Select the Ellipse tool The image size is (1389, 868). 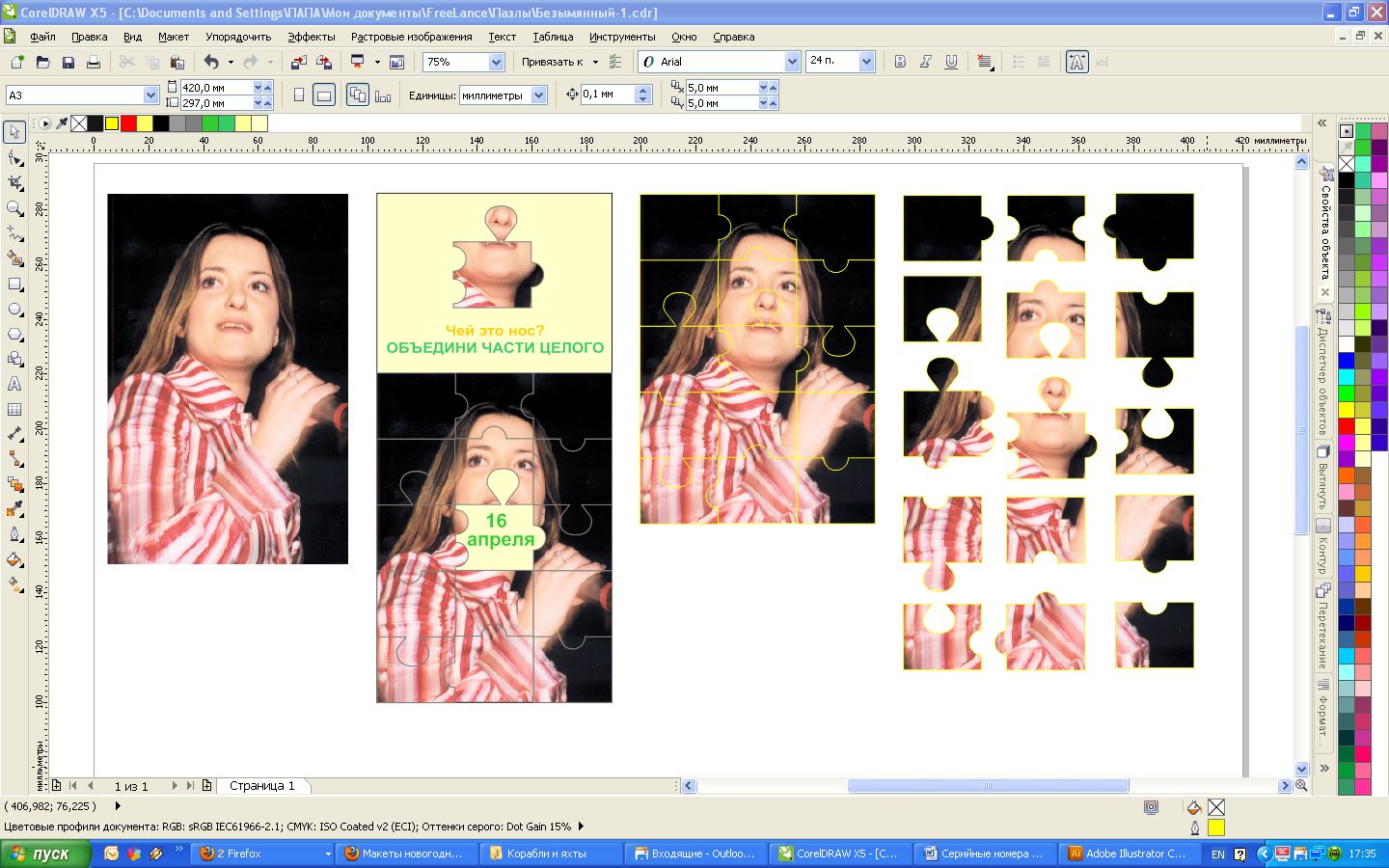point(14,310)
